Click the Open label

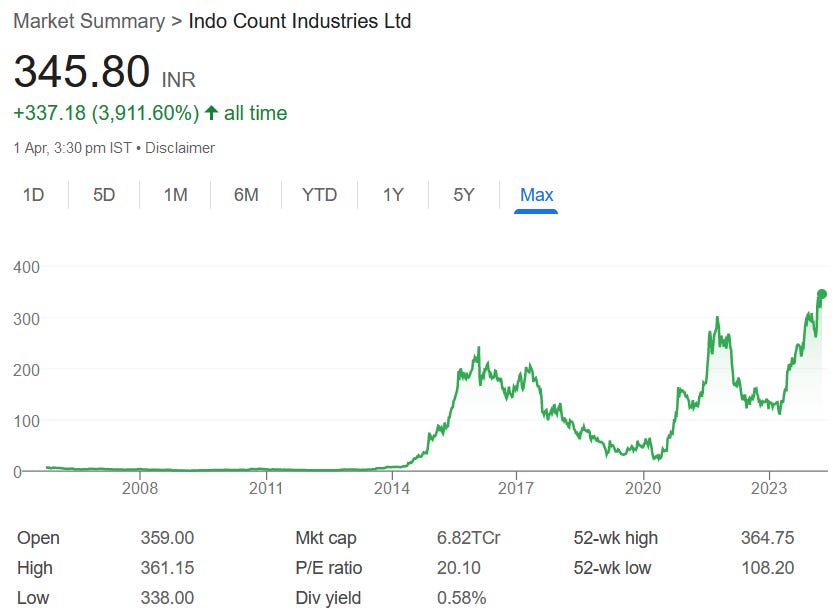[38, 538]
